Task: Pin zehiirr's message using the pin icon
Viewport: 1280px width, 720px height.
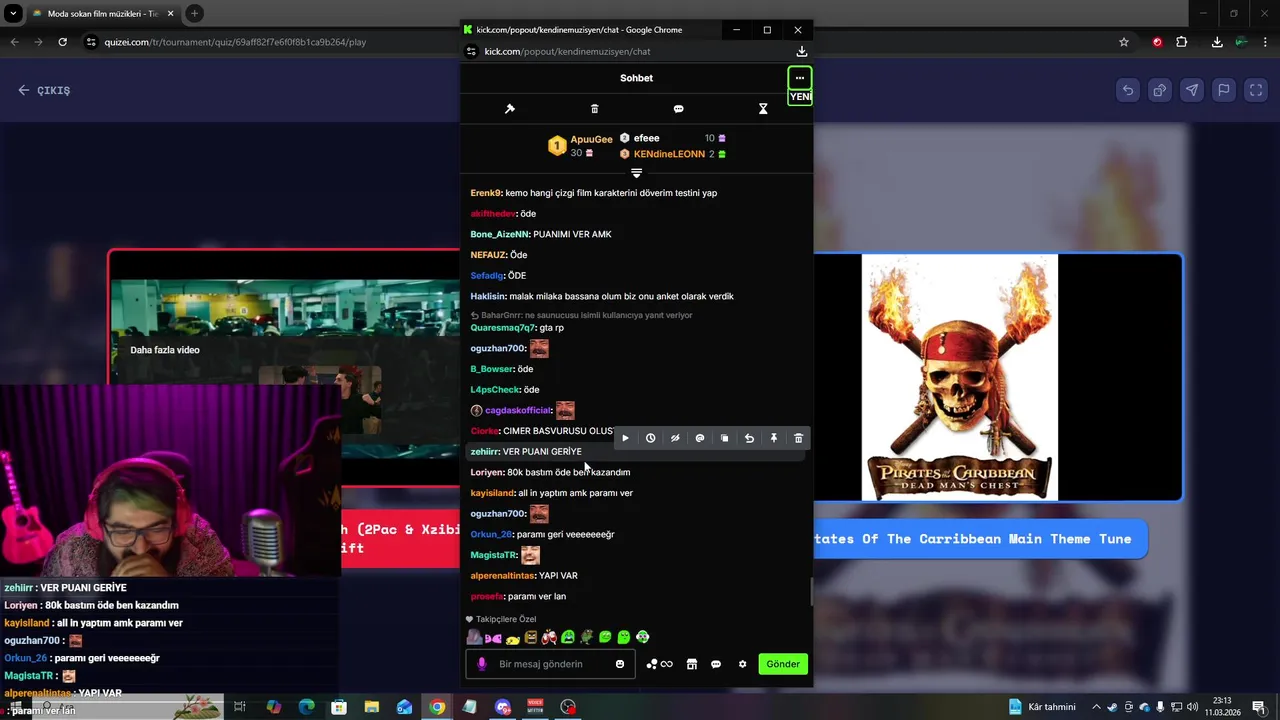Action: pyautogui.click(x=773, y=438)
